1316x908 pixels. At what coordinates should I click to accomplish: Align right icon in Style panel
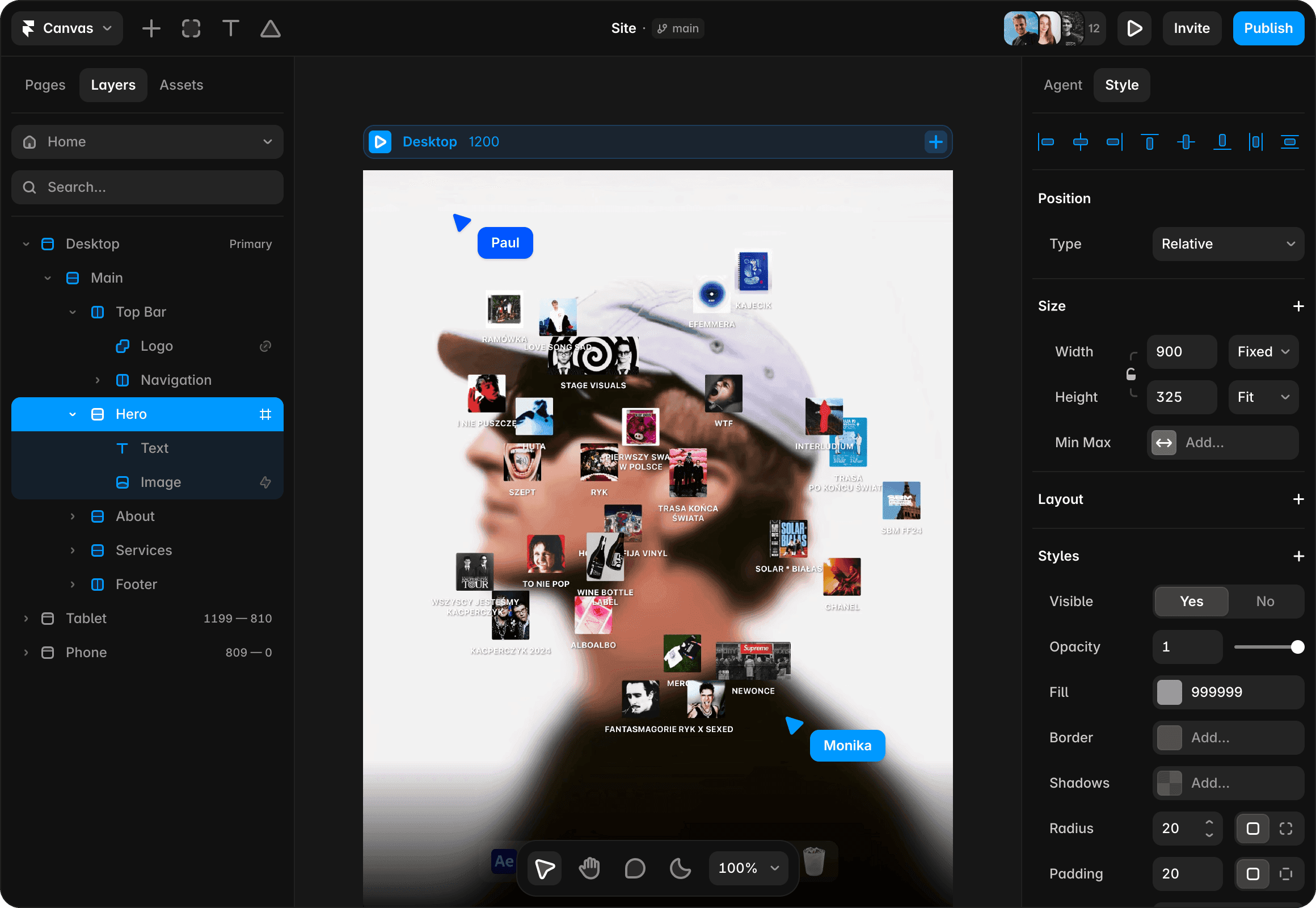[x=1115, y=142]
